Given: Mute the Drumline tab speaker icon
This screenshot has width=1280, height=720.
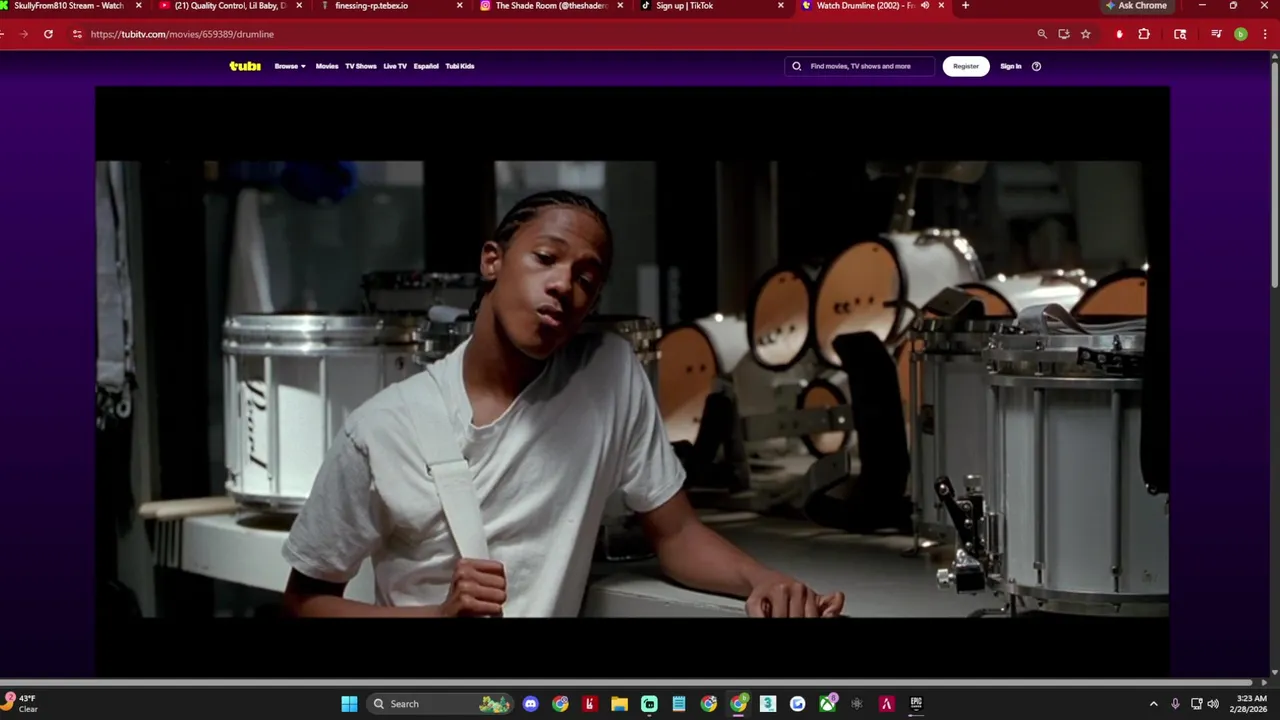Looking at the screenshot, I should pos(925,6).
